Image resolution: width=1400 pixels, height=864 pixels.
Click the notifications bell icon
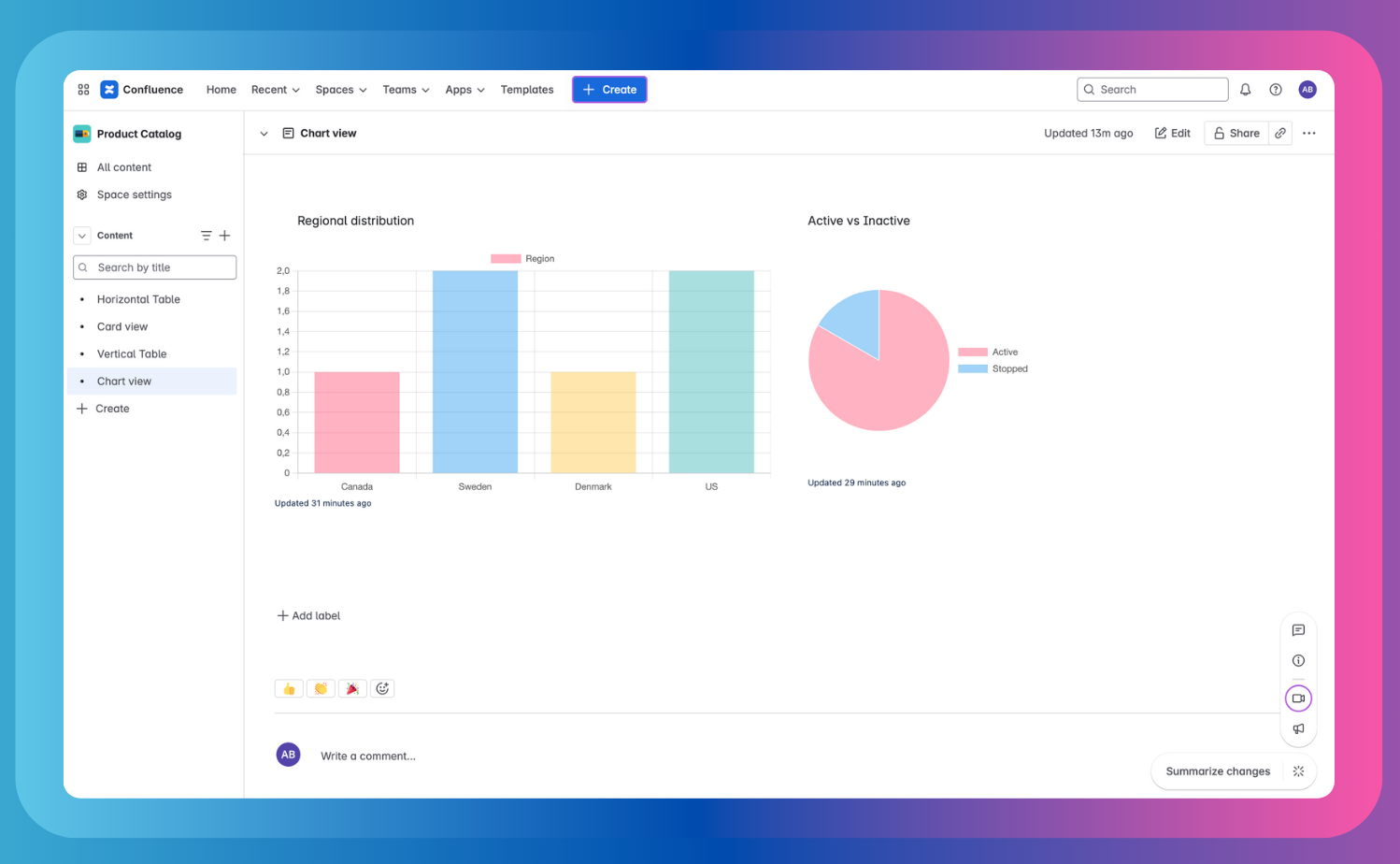pos(1245,89)
